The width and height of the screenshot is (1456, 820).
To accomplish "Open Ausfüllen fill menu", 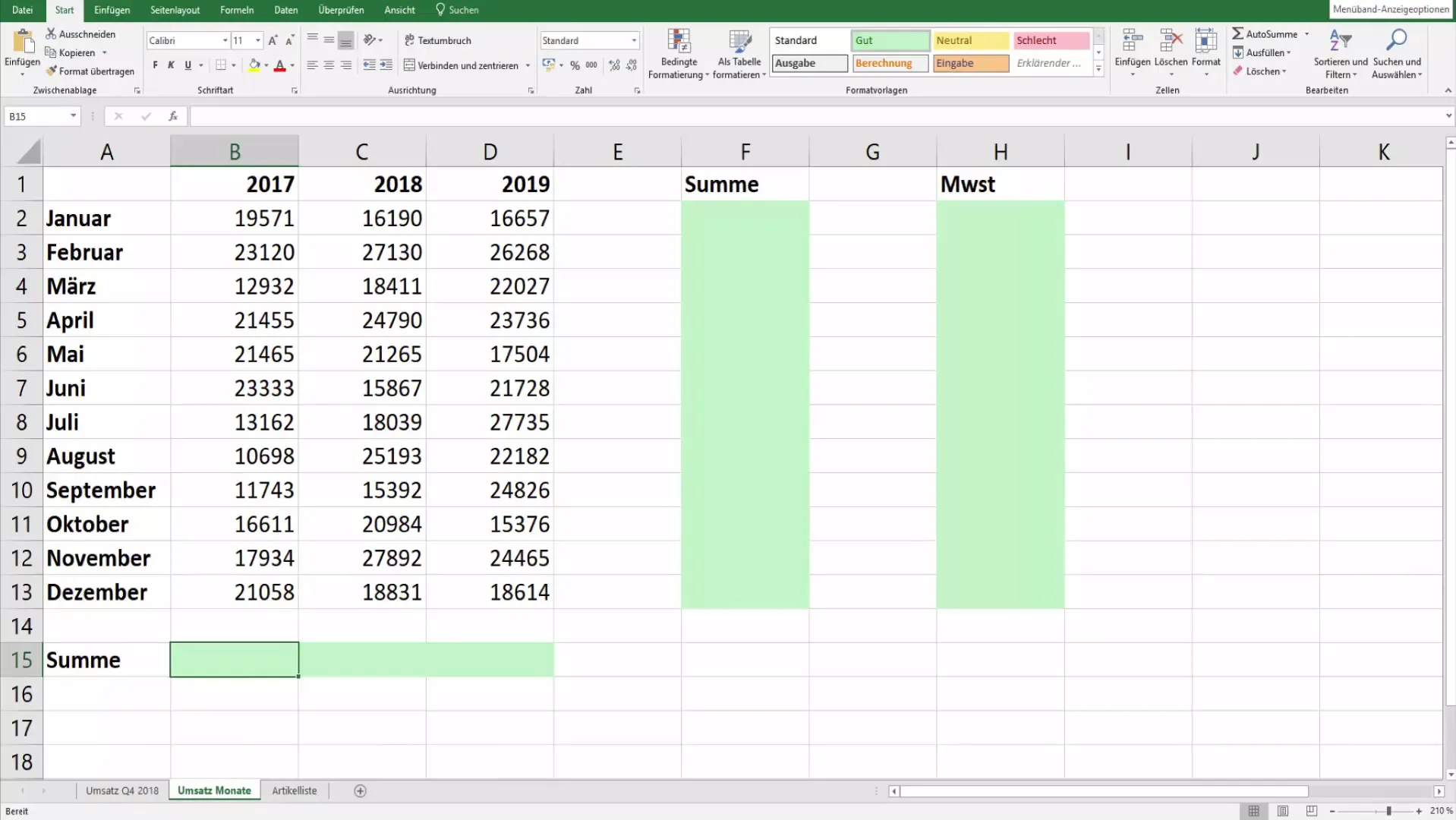I will tap(1262, 52).
